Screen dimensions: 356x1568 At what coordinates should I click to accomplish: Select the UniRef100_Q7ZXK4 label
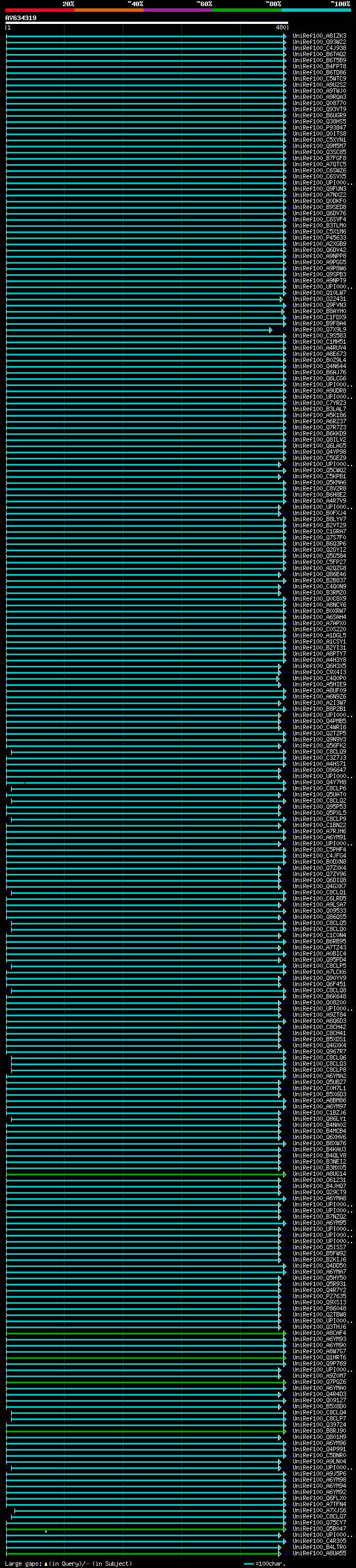(319, 868)
